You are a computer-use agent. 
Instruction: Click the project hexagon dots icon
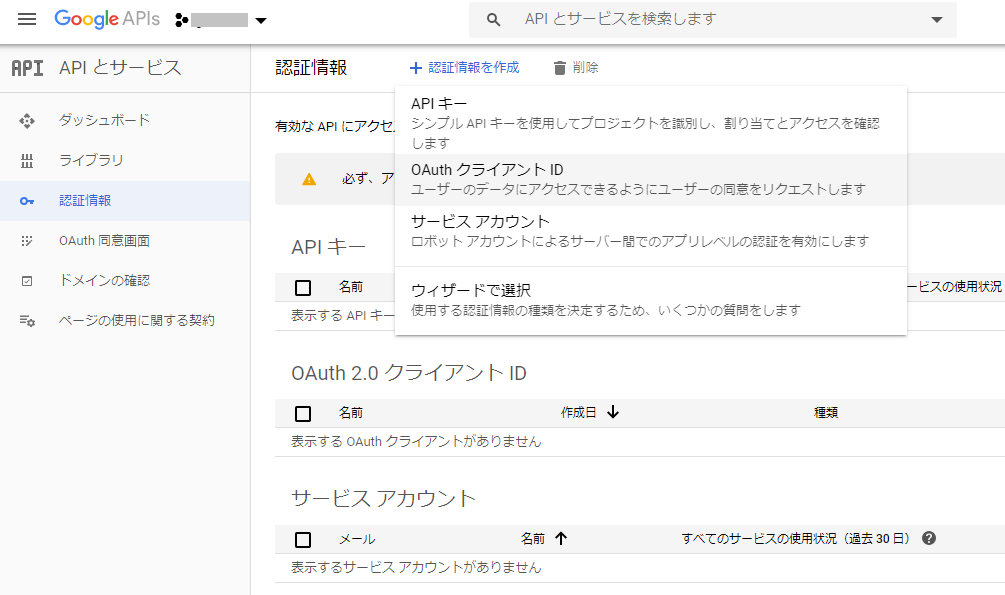coord(181,21)
